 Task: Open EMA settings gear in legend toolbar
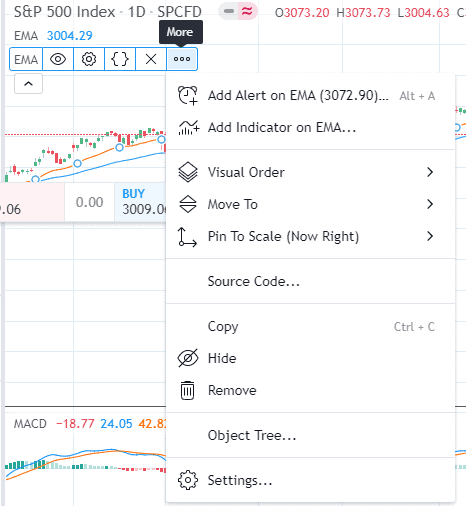89,59
